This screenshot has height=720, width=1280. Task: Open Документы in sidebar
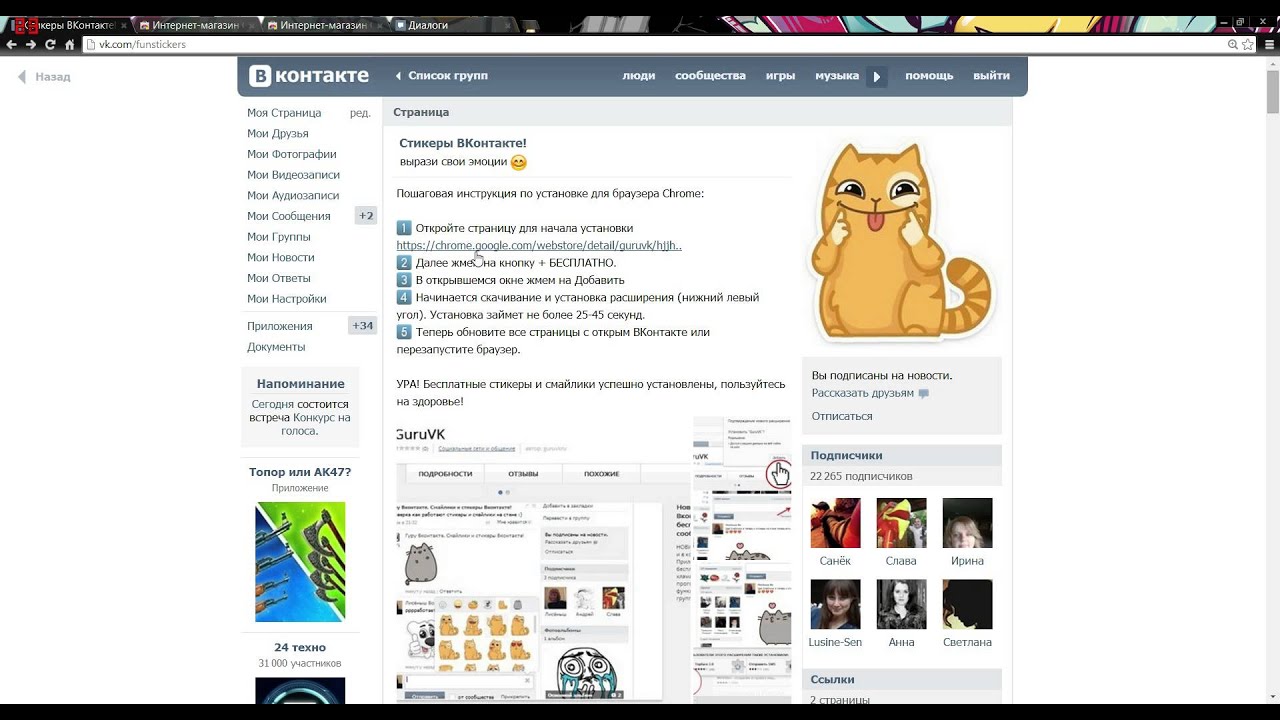coord(276,347)
